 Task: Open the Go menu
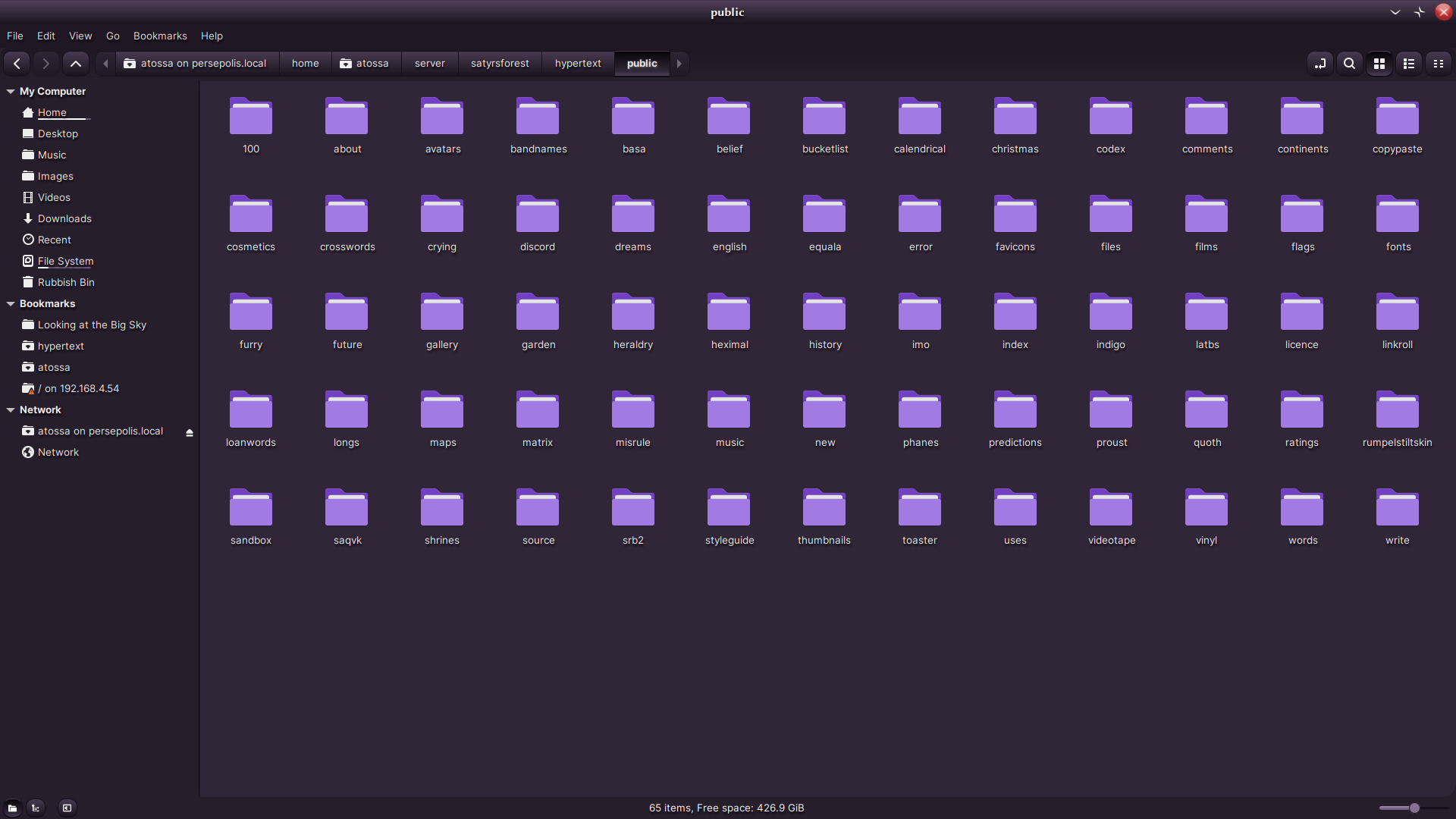[x=112, y=36]
